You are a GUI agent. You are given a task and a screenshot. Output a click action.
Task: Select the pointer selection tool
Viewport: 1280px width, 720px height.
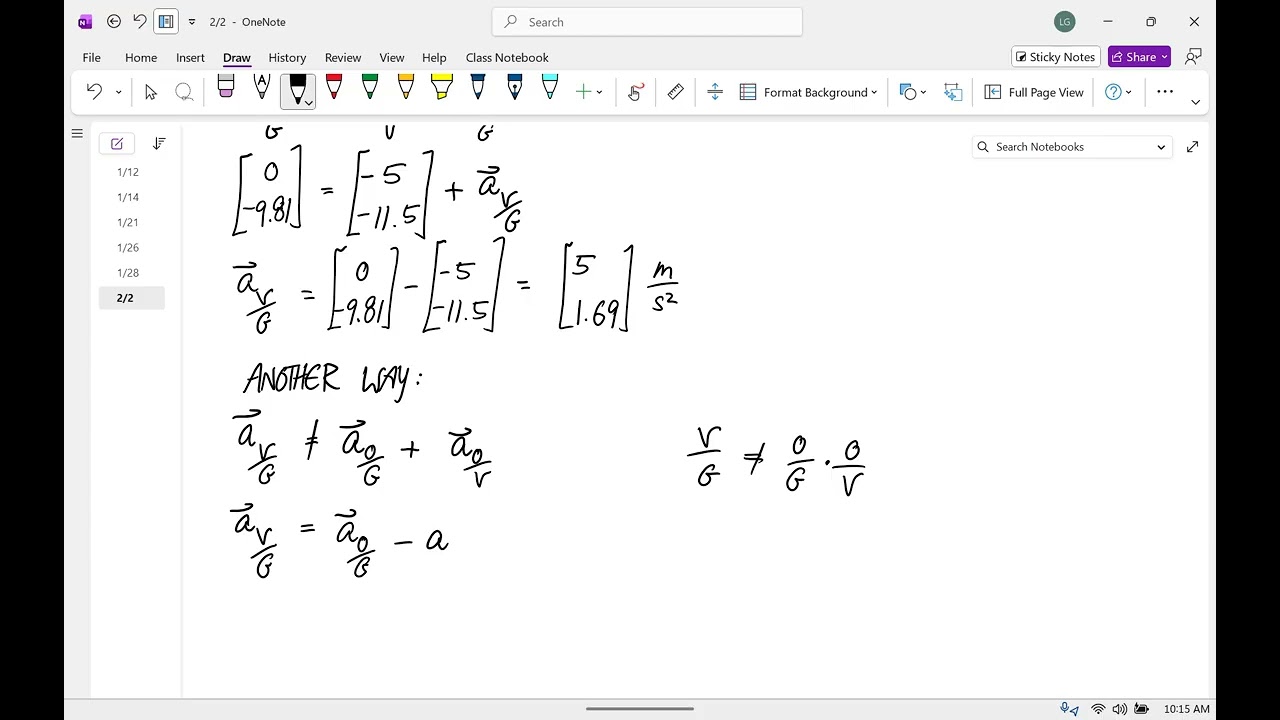pyautogui.click(x=151, y=92)
